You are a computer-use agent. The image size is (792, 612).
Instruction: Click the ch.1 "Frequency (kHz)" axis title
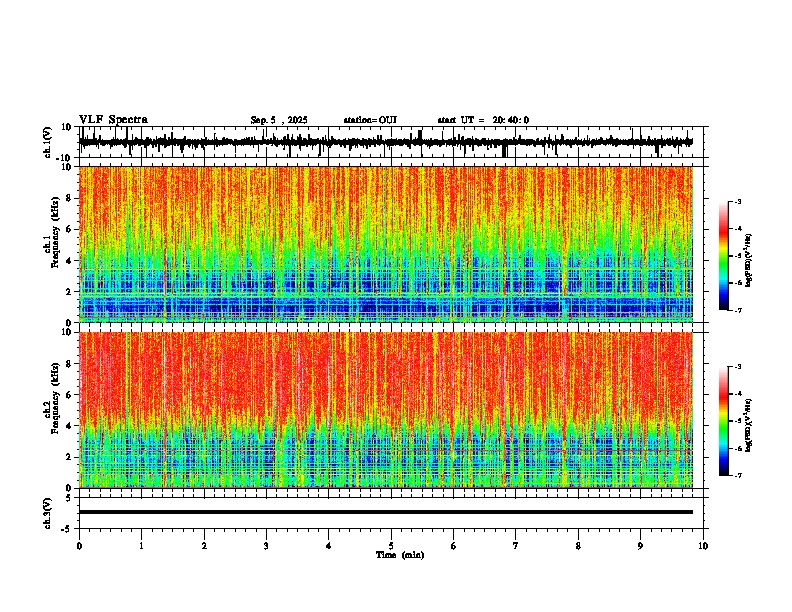click(55, 232)
